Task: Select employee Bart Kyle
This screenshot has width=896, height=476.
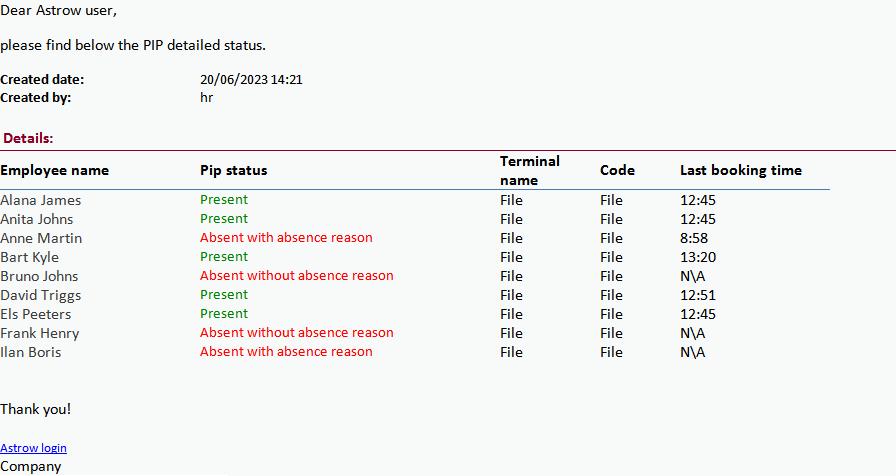Action: click(29, 257)
